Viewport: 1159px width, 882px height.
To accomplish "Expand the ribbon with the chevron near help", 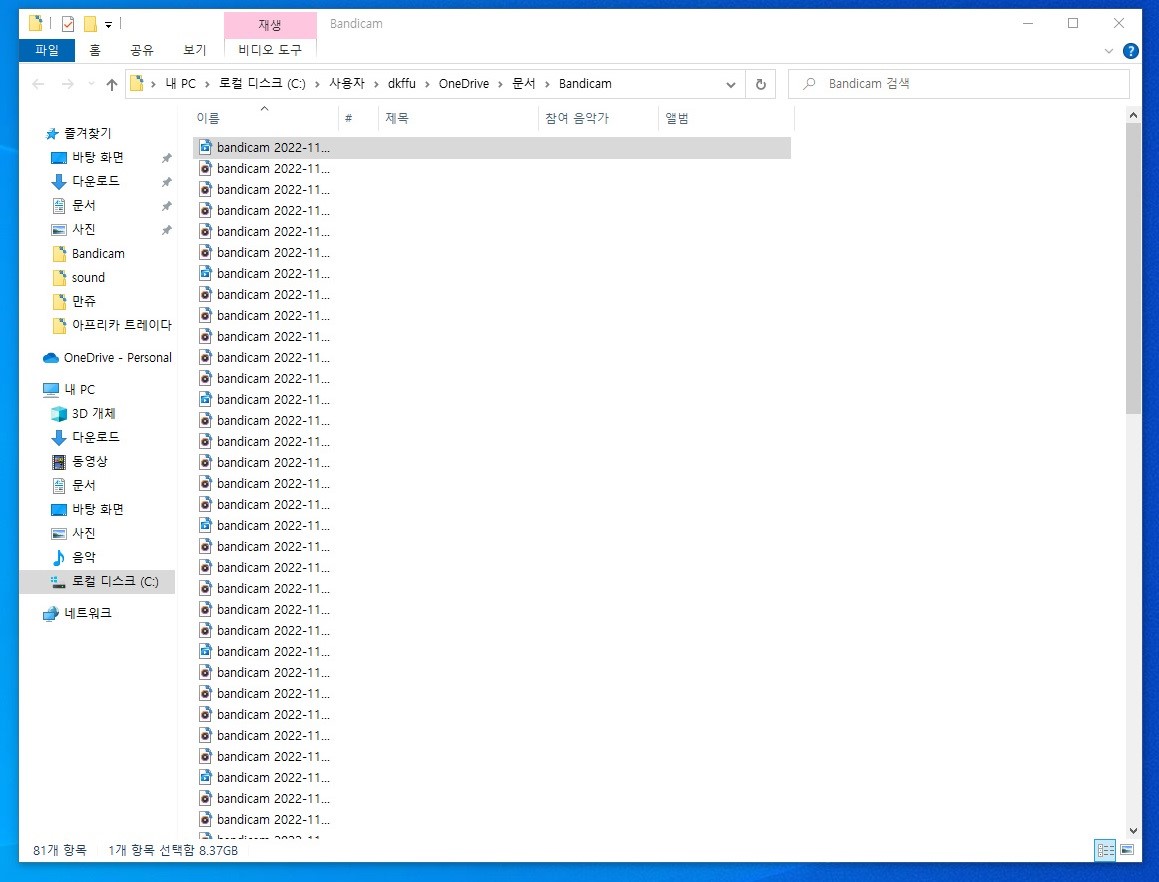I will click(1108, 51).
